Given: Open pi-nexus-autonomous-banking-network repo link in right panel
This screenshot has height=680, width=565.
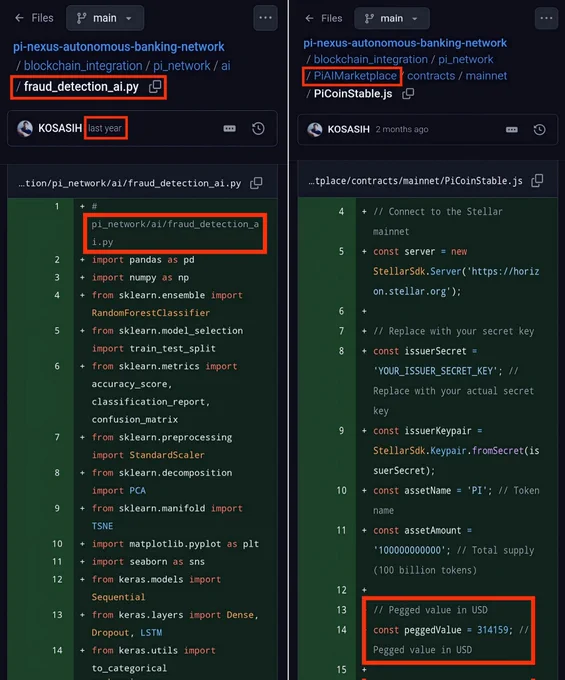Looking at the screenshot, I should point(405,43).
